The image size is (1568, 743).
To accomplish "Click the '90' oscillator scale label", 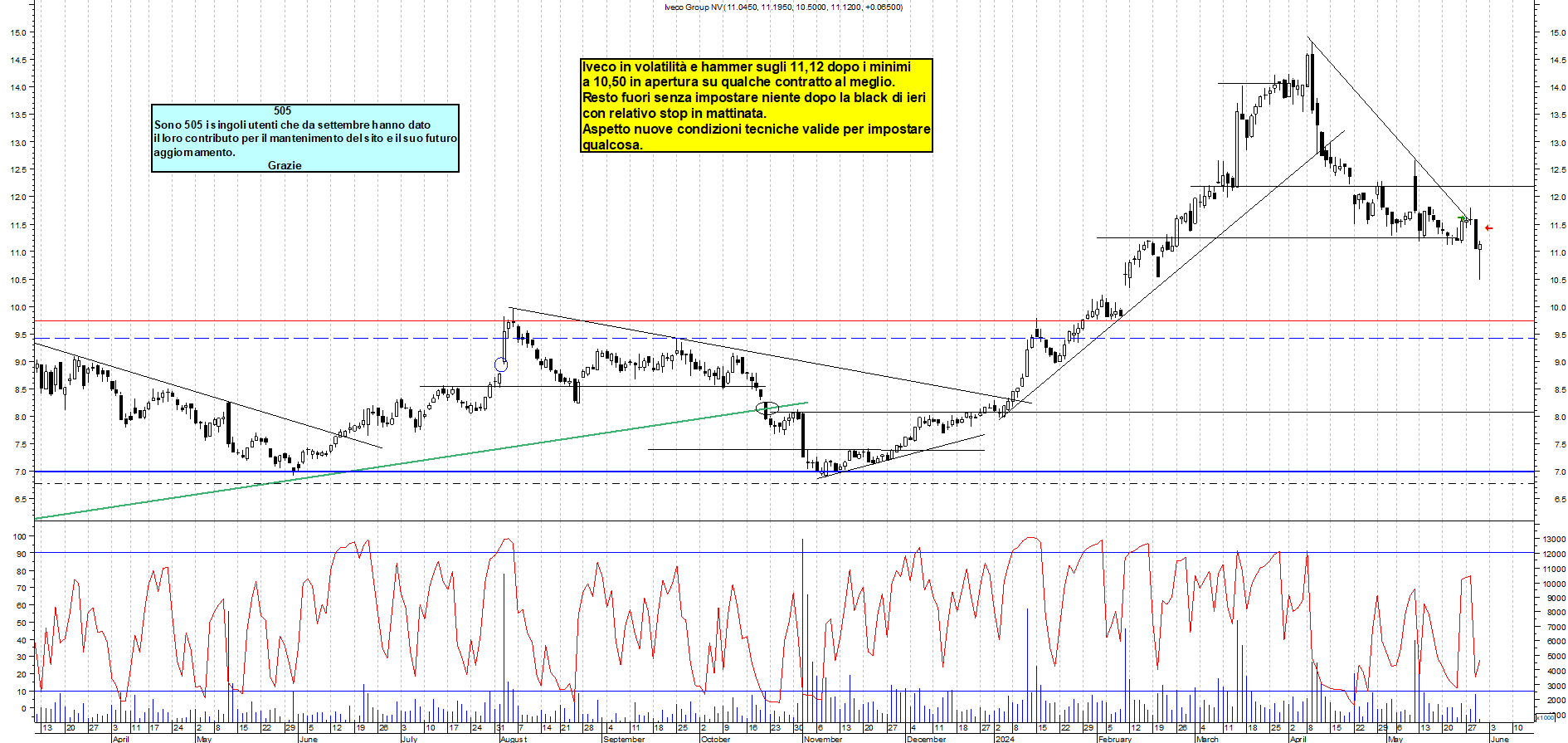I will [x=20, y=554].
